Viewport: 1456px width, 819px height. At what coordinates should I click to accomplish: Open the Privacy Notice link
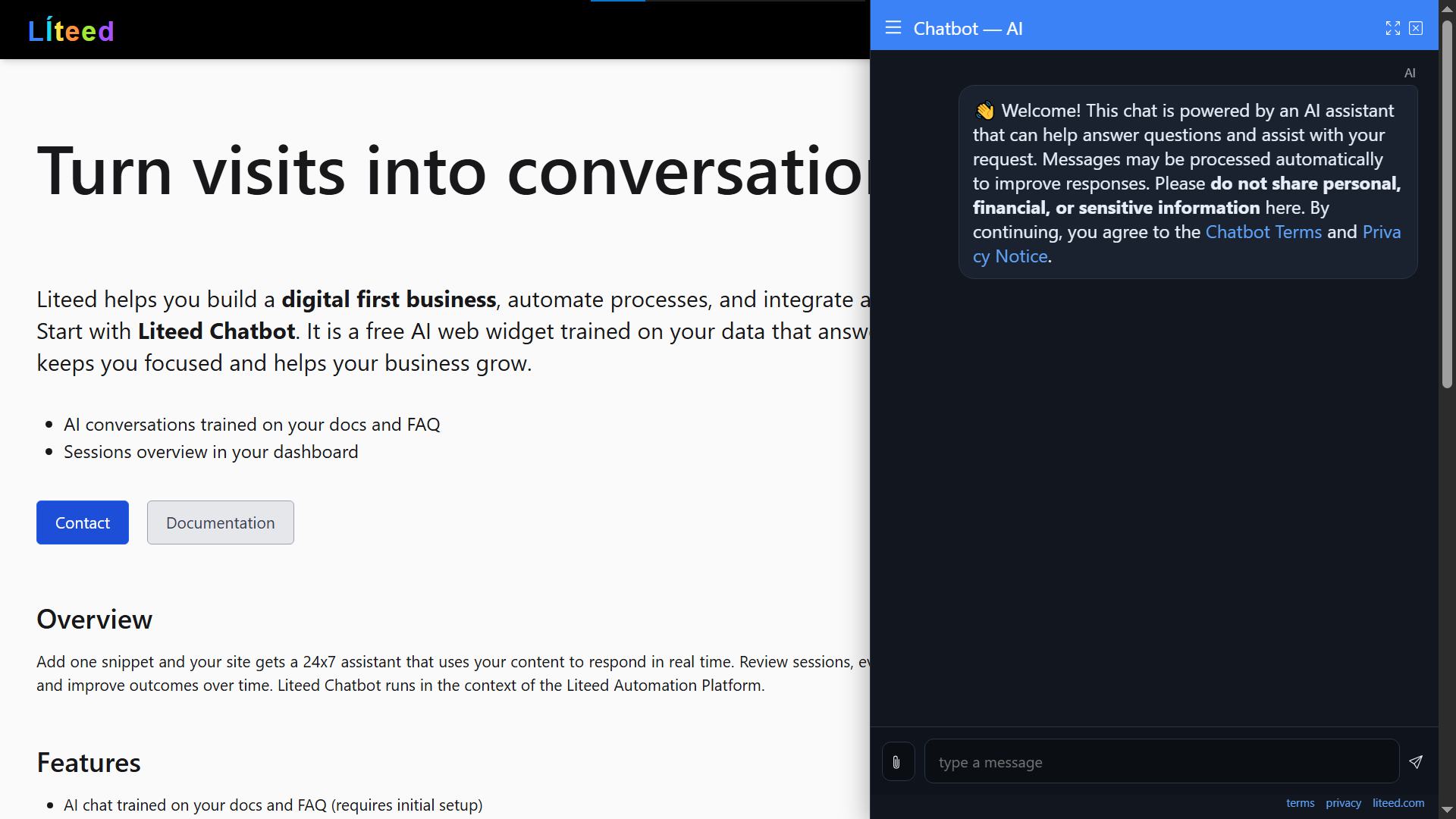point(1010,256)
